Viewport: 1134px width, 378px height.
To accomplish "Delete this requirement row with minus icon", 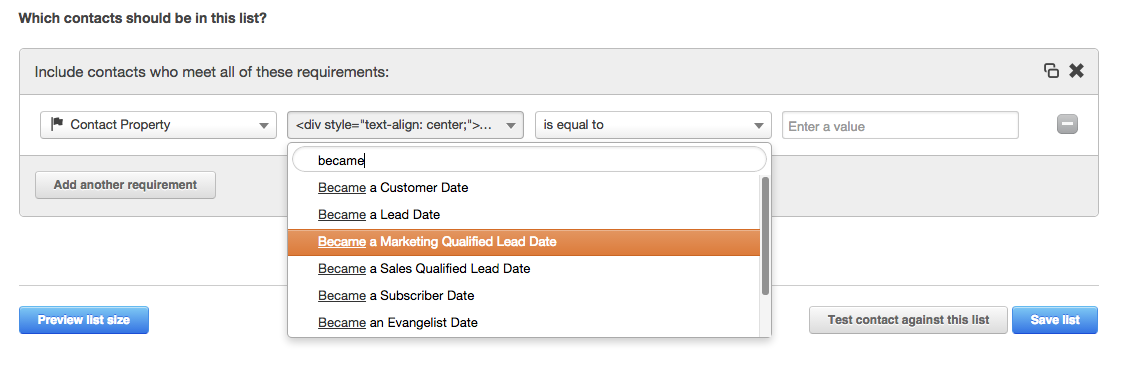I will pos(1067,124).
